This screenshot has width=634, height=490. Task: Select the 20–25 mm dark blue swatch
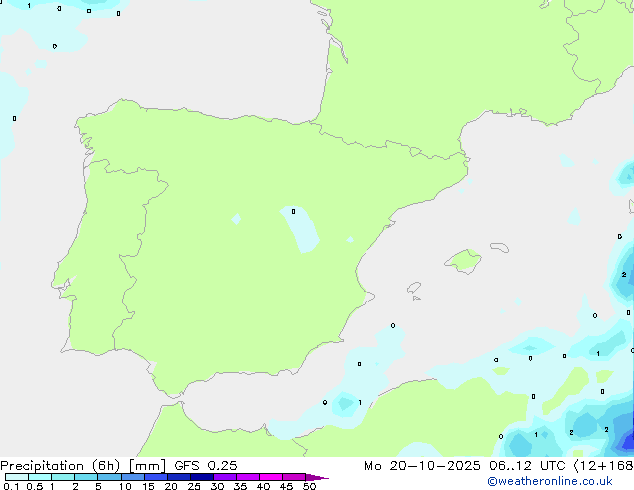tap(179, 477)
